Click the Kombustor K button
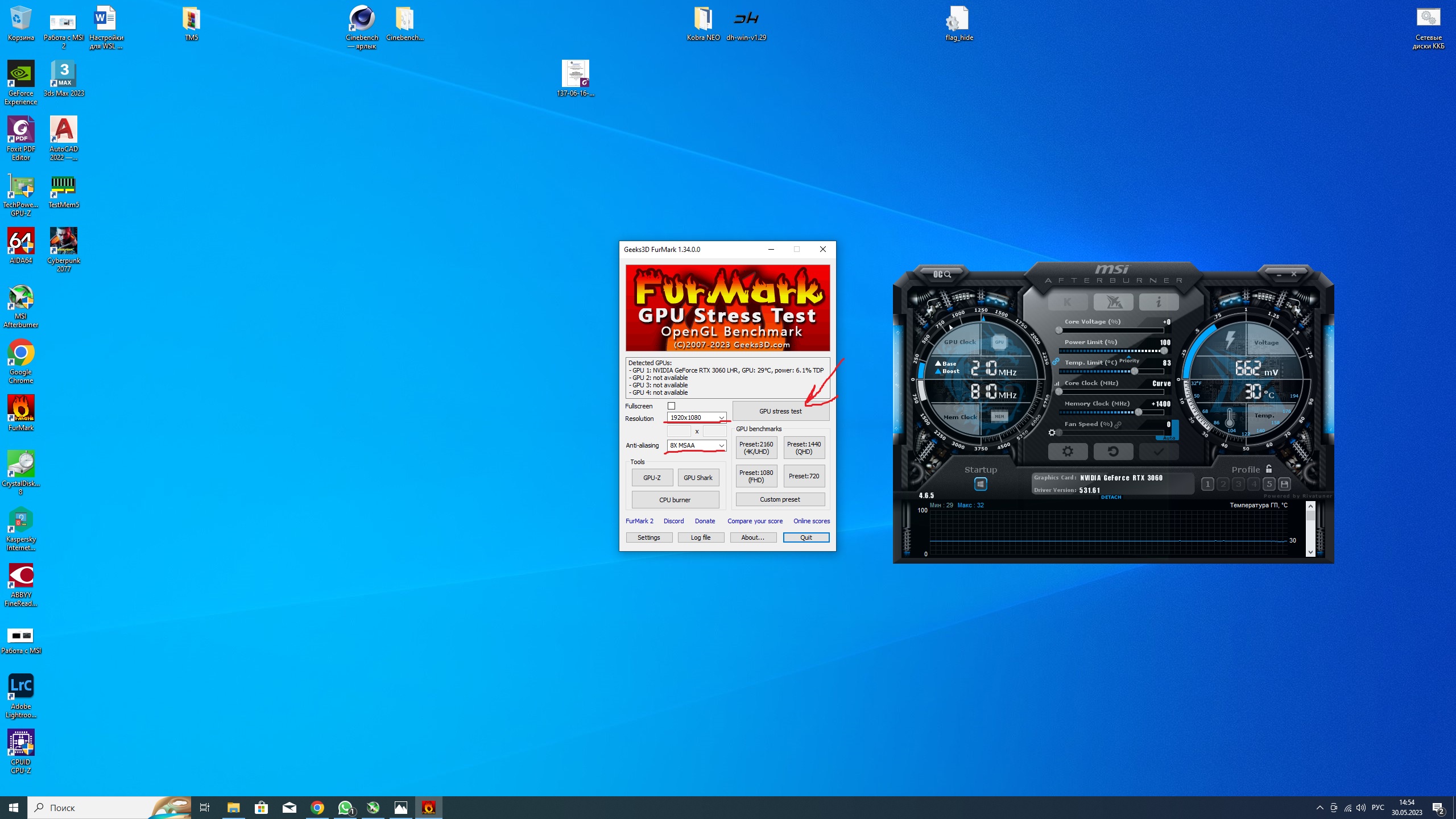The height and width of the screenshot is (819, 1456). click(1068, 302)
